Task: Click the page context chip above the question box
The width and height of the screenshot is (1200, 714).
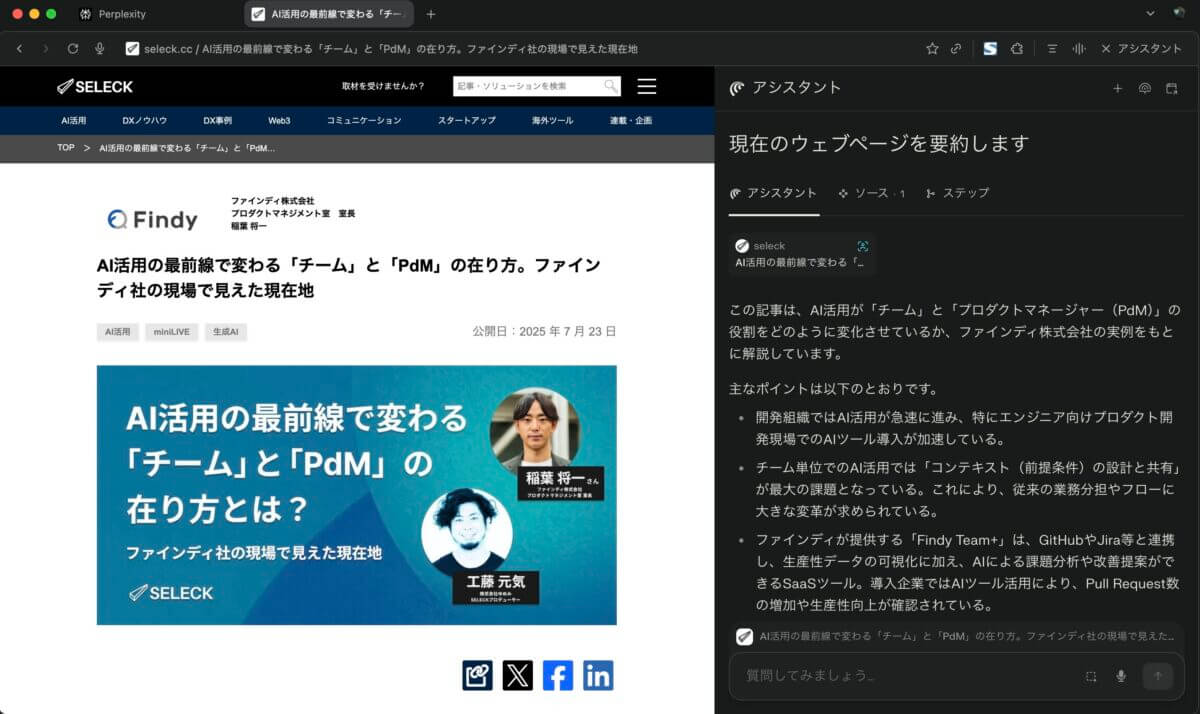Action: click(956, 636)
